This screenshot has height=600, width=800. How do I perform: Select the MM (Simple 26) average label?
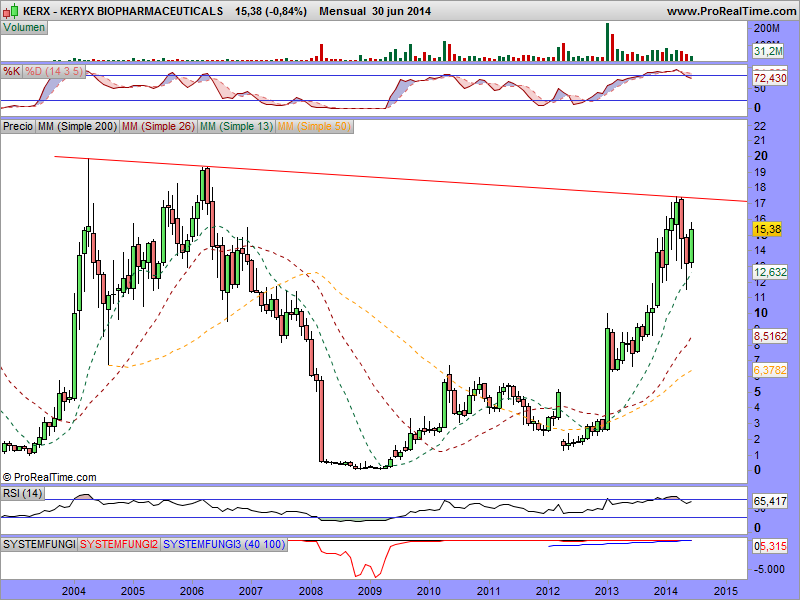coord(158,126)
